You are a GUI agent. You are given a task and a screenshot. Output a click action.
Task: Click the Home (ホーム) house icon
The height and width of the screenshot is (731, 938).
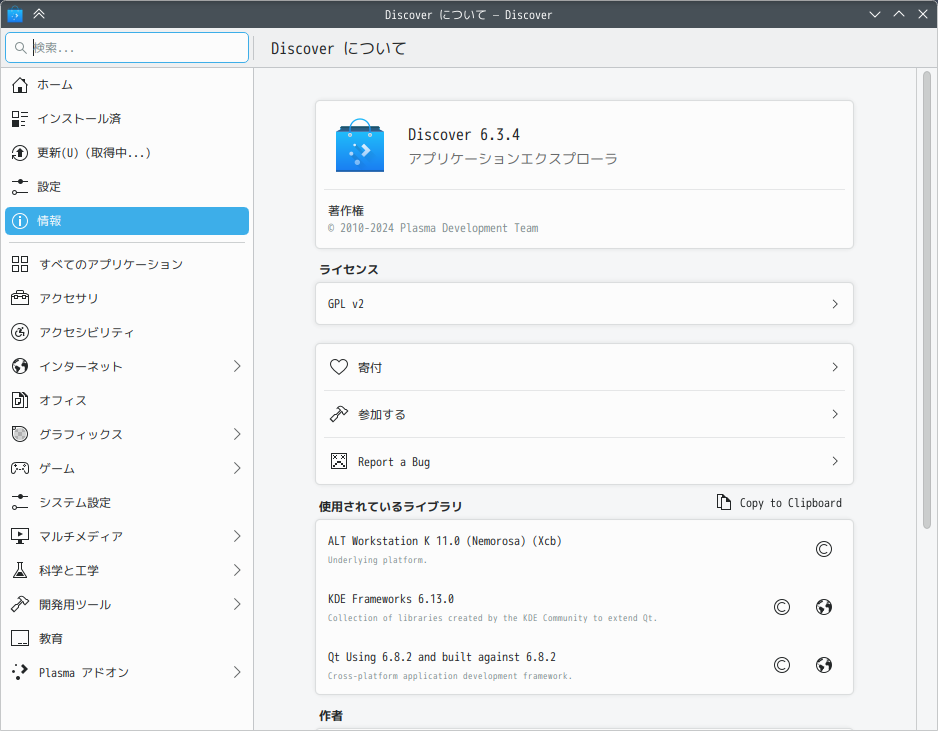coord(20,85)
